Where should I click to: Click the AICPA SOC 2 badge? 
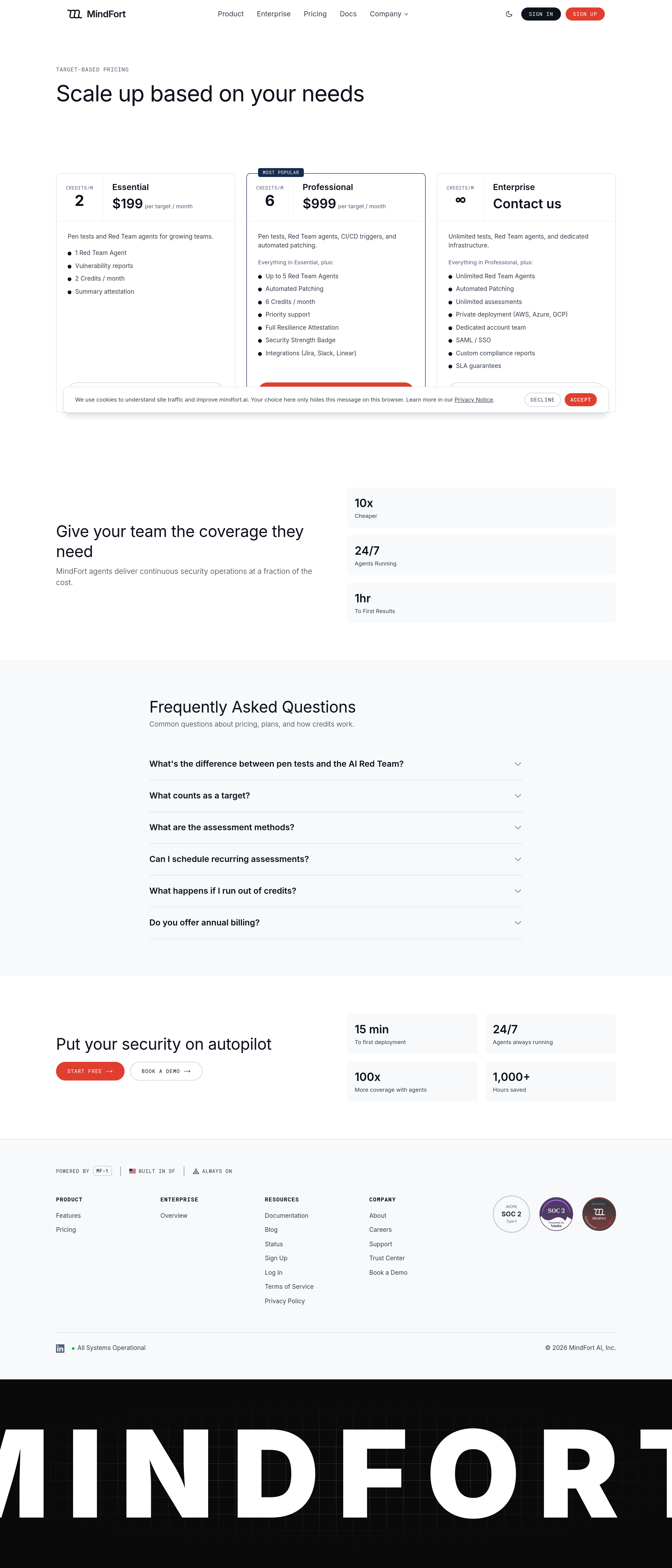(x=511, y=1214)
